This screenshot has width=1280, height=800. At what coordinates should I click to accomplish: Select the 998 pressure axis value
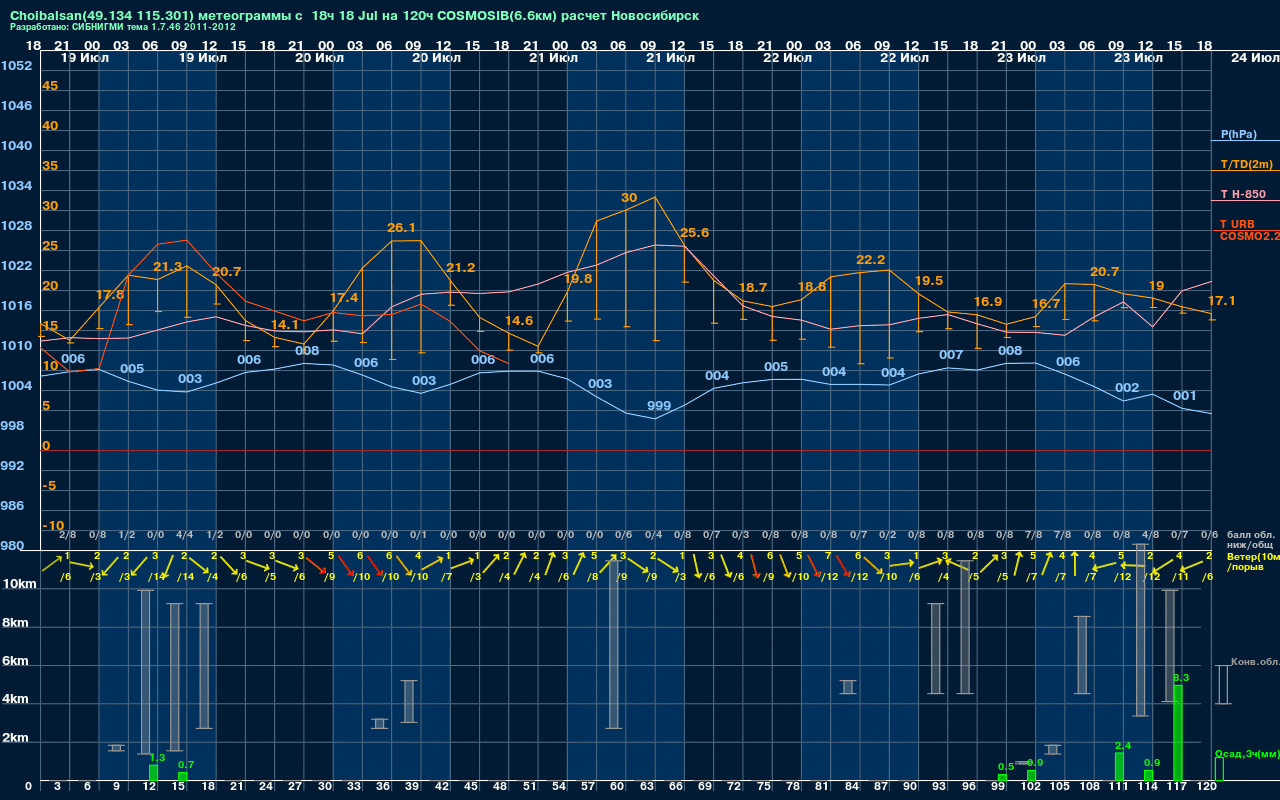pos(12,426)
